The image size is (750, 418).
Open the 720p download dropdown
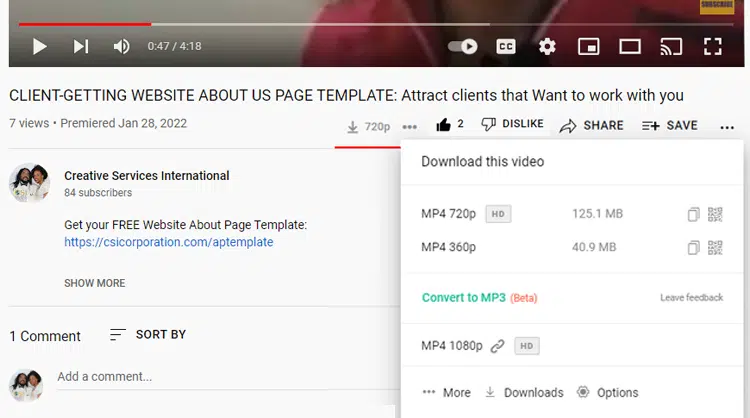[x=368, y=127]
